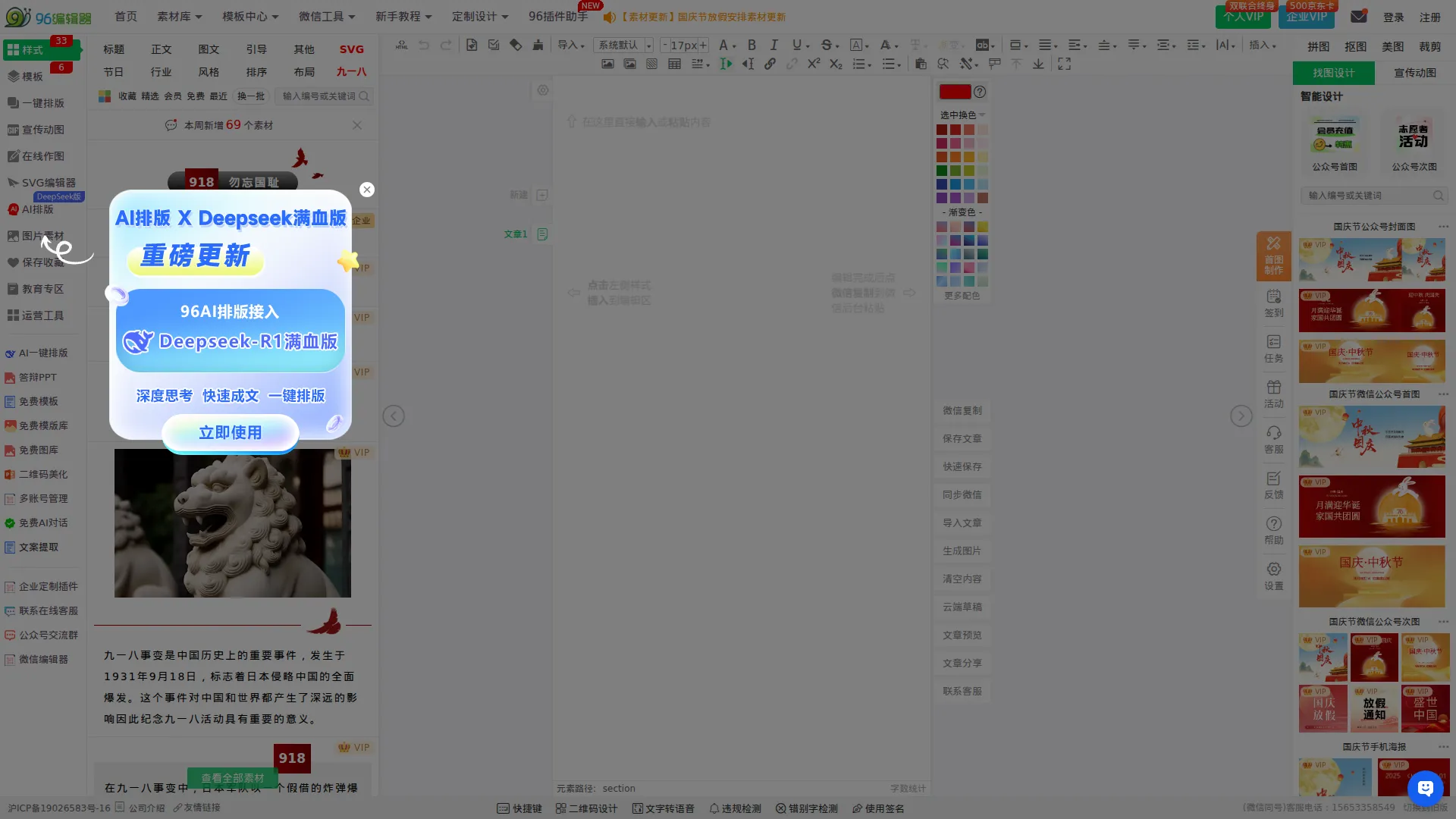Open underline style dropdown
1456x819 pixels.
(808, 45)
